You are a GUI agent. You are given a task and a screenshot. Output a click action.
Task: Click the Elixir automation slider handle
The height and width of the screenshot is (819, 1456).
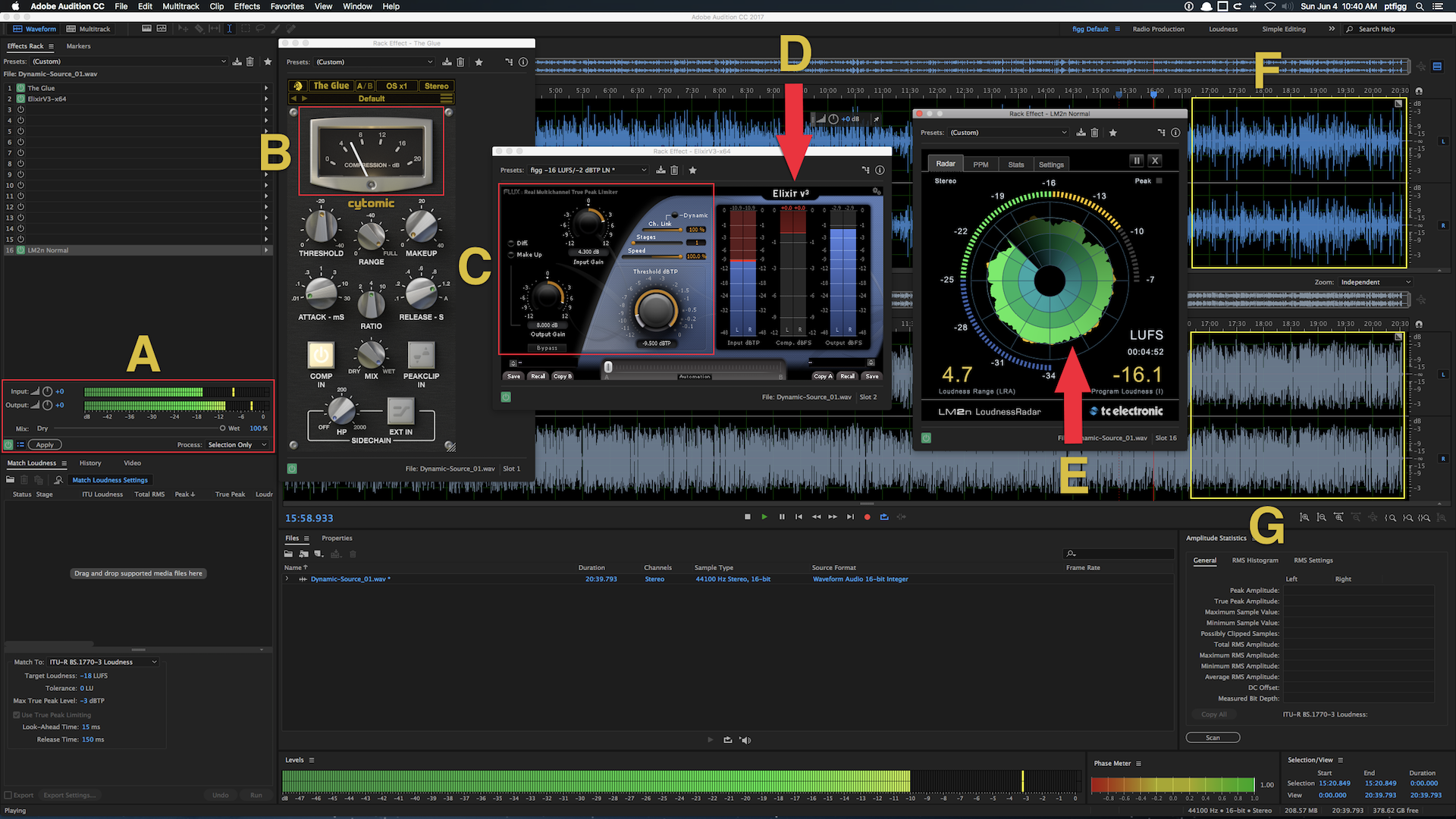pyautogui.click(x=607, y=368)
